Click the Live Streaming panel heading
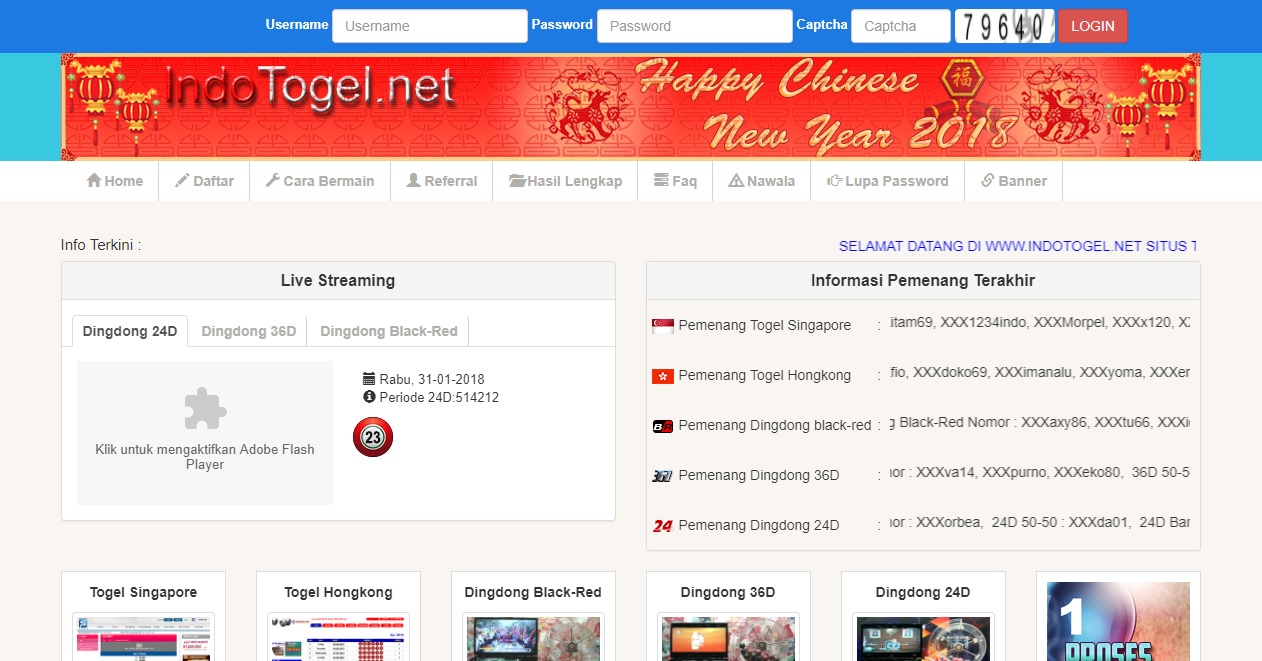The height and width of the screenshot is (661, 1262). click(338, 281)
